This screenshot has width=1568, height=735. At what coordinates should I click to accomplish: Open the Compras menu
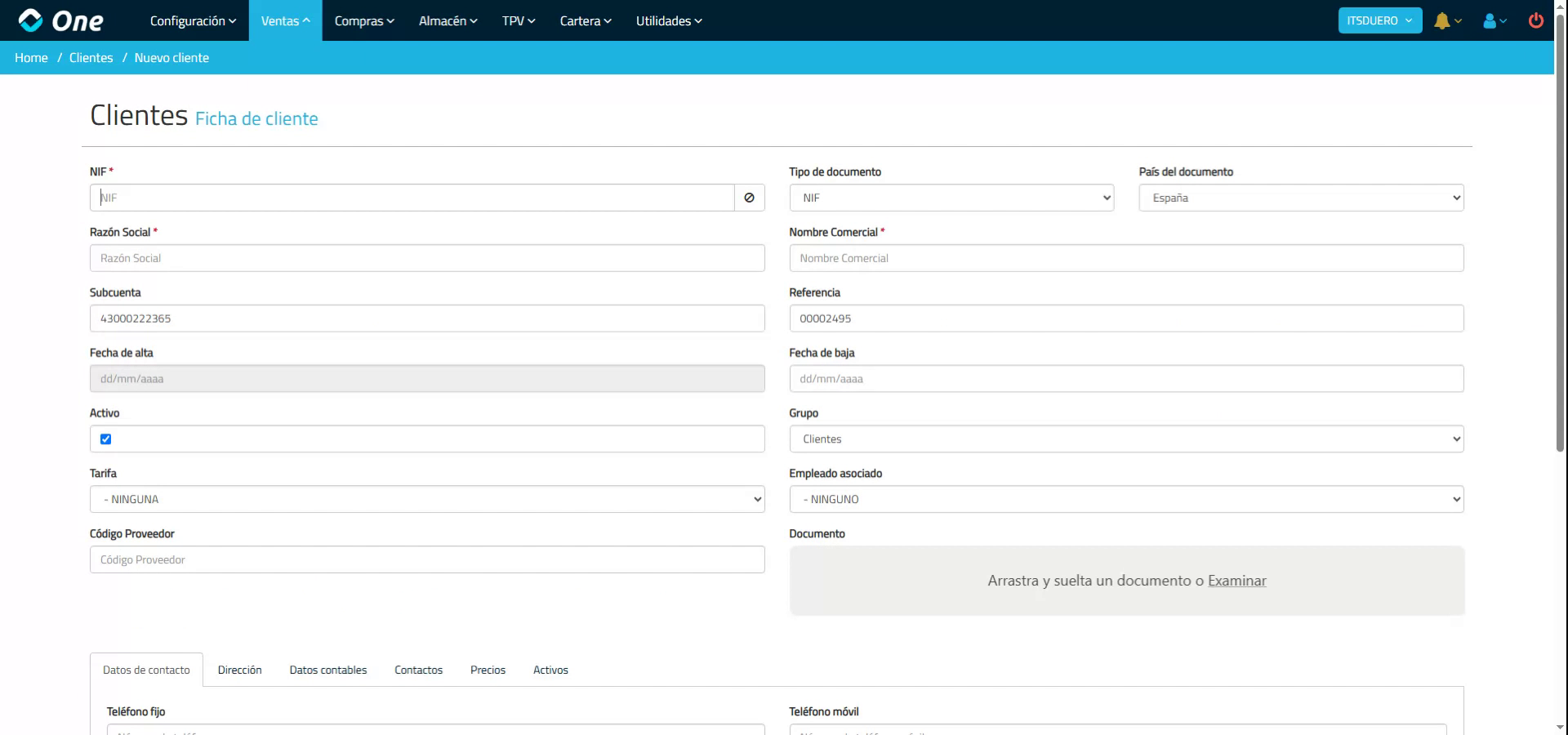(363, 20)
